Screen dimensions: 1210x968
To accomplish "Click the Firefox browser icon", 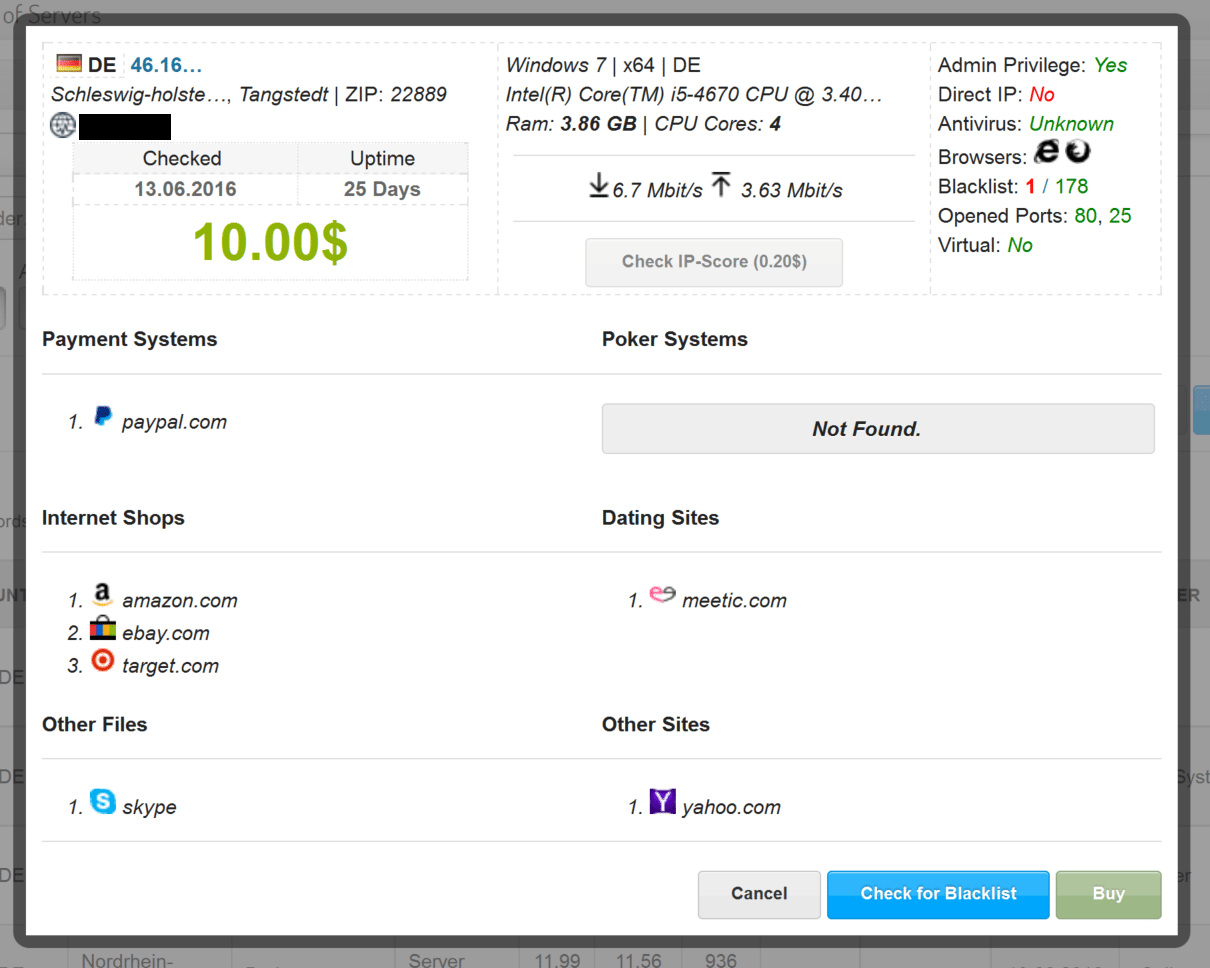I will click(1078, 152).
